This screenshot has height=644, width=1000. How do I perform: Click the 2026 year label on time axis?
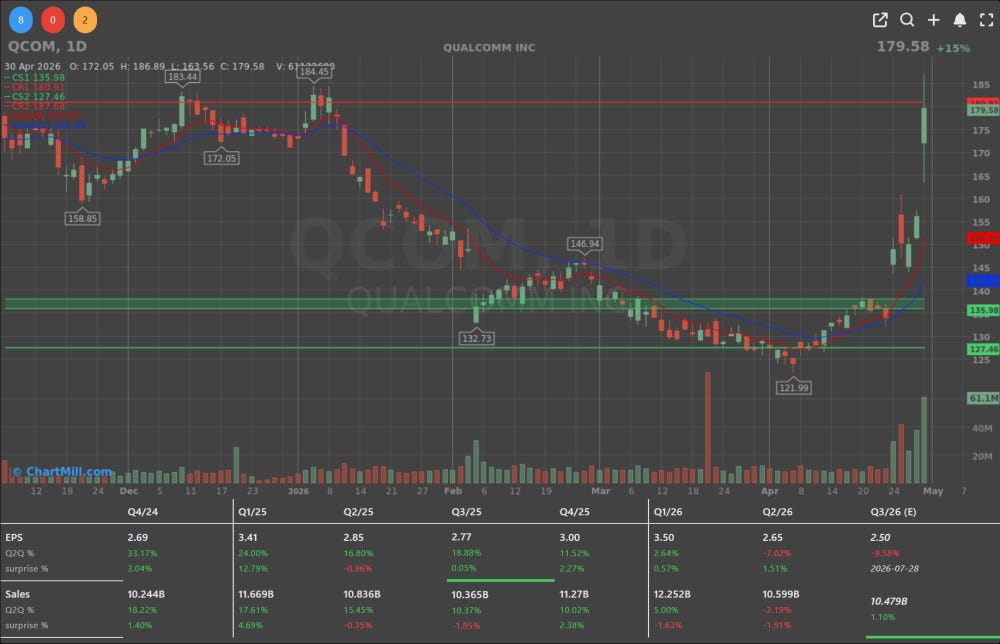[x=298, y=491]
